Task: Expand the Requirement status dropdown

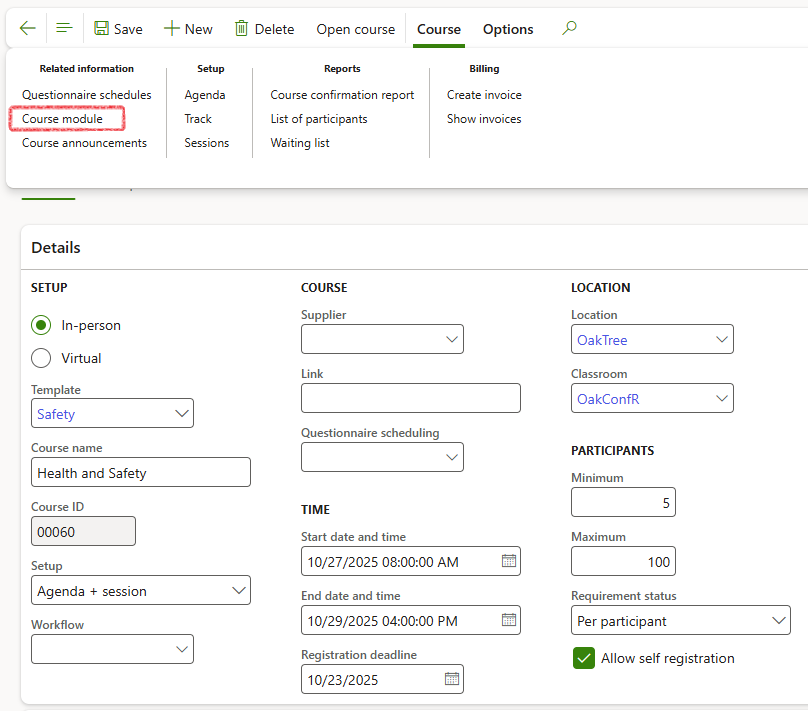Action: (779, 621)
